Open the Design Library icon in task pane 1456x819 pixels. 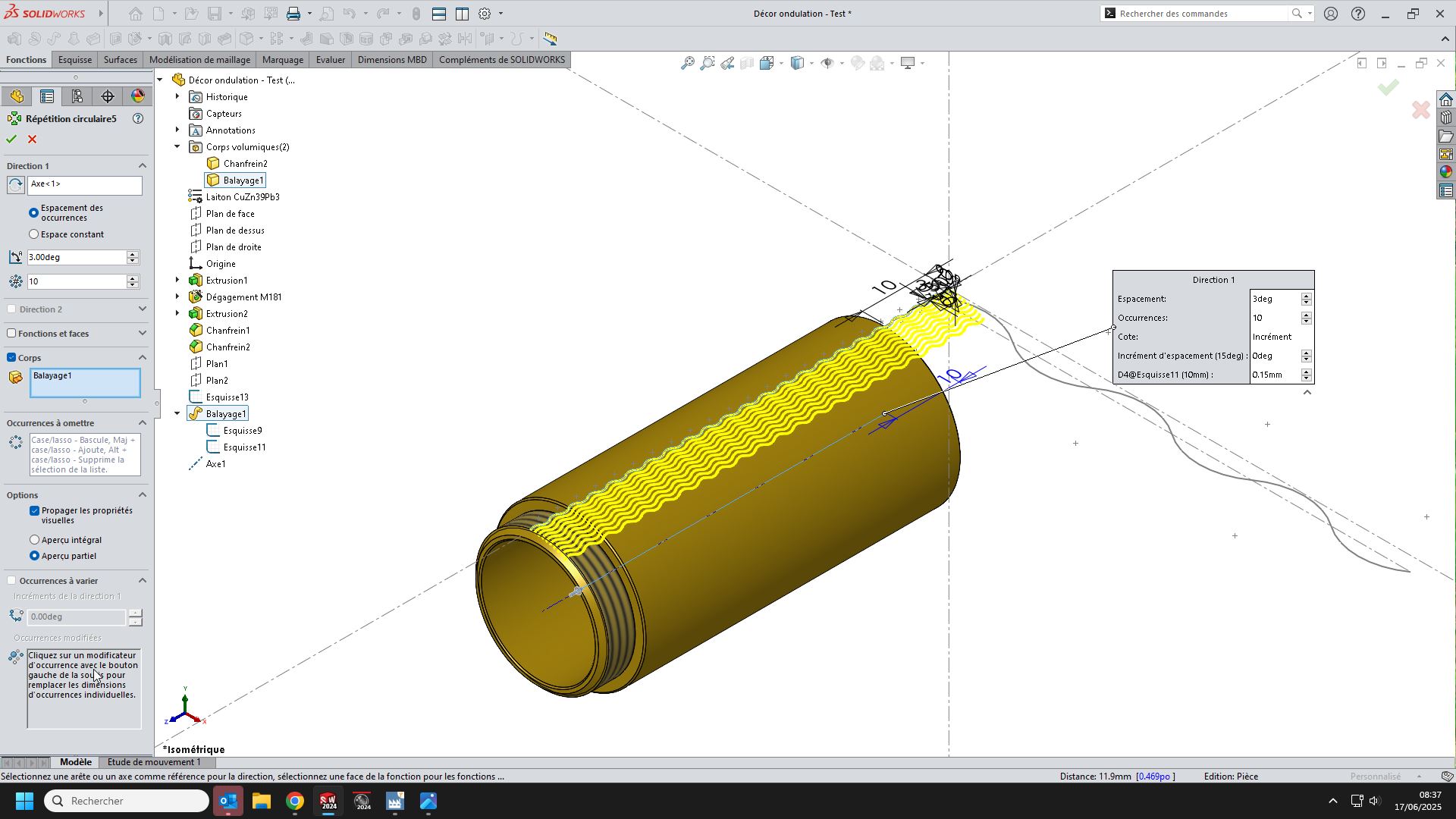pos(1446,118)
